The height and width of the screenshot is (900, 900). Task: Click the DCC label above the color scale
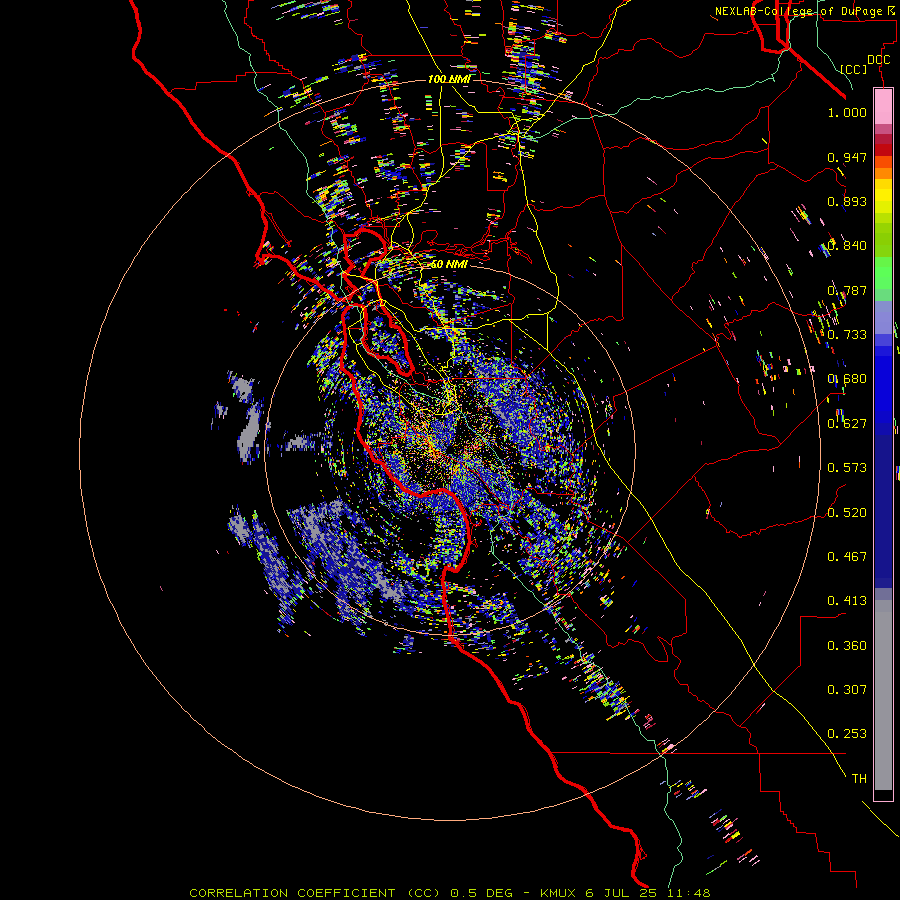[878, 60]
